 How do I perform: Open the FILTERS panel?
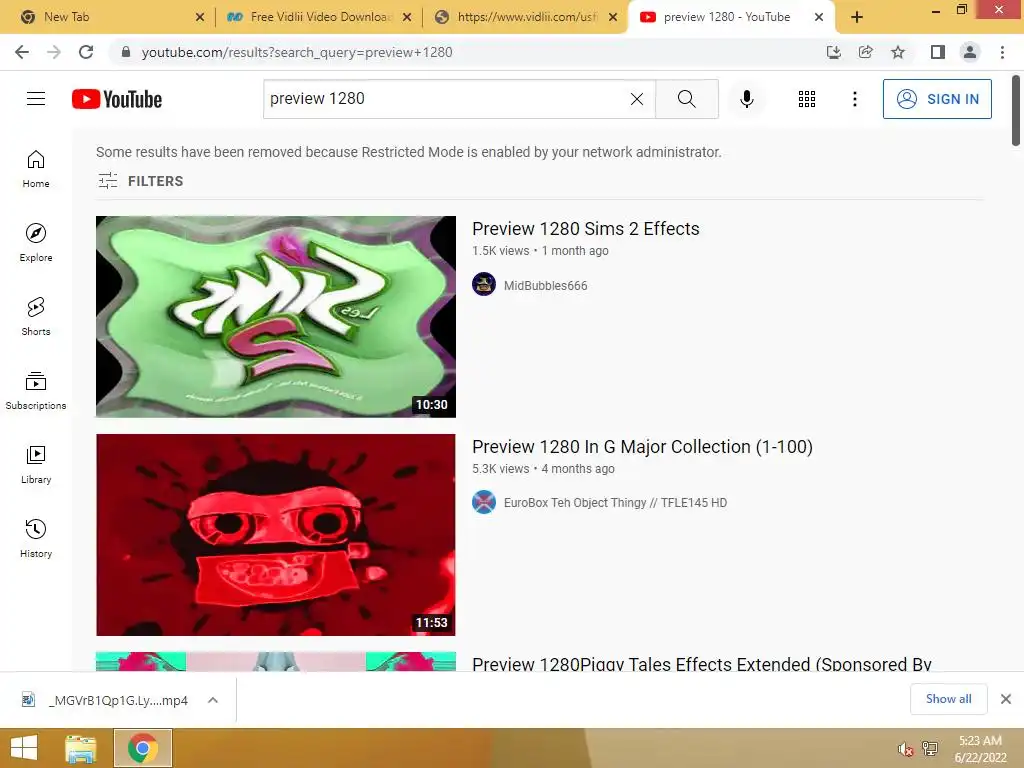(140, 181)
